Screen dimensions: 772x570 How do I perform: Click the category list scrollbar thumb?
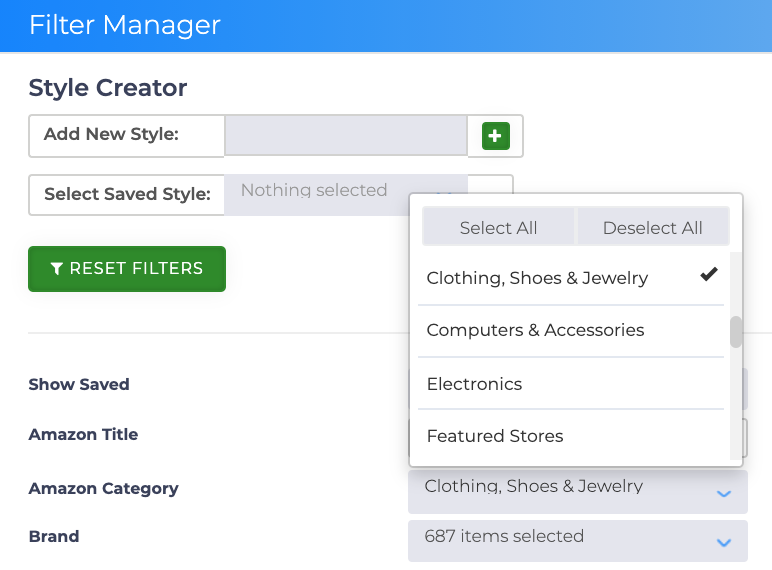pos(736,332)
